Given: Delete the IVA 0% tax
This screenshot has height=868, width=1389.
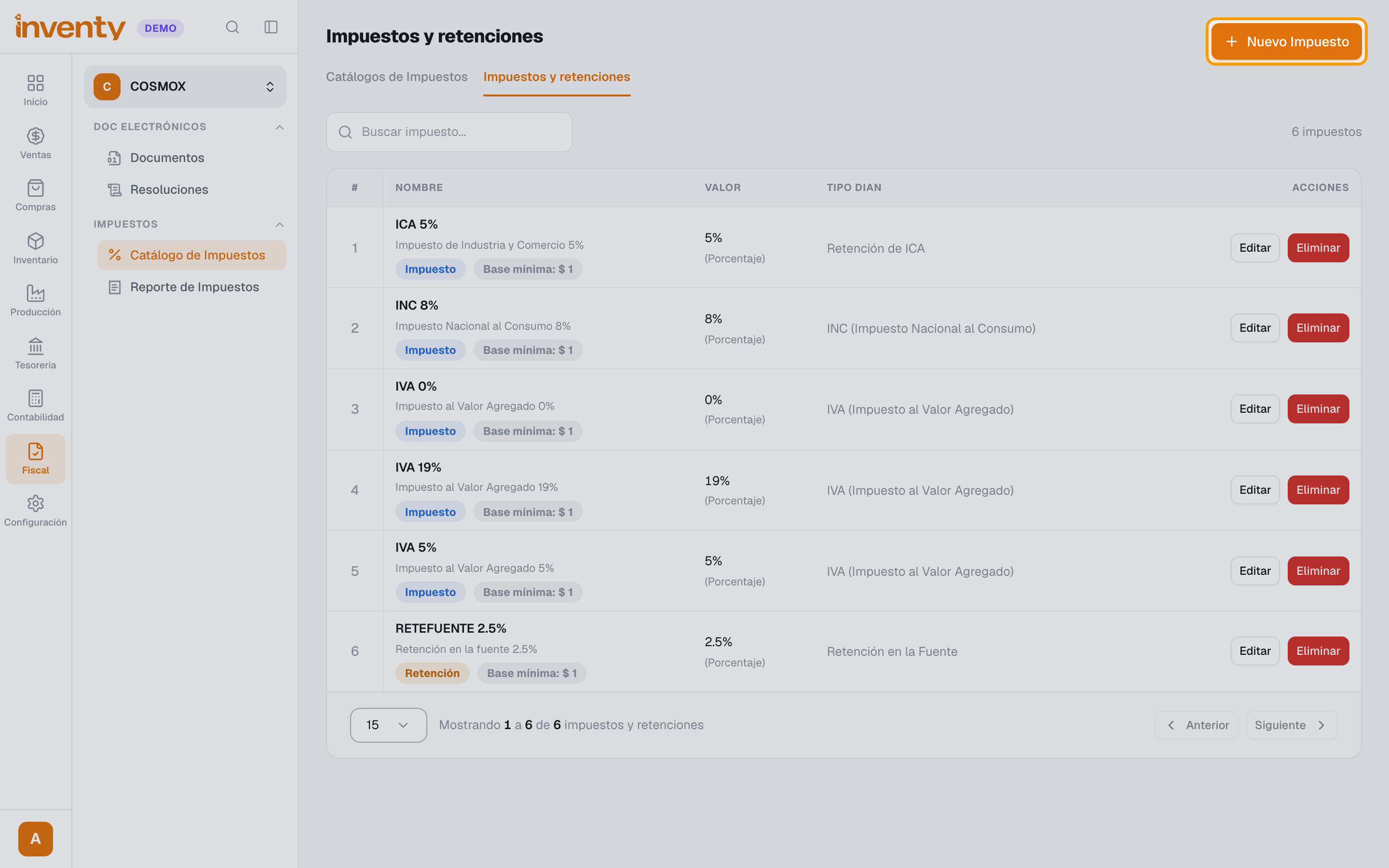Looking at the screenshot, I should coord(1318,409).
